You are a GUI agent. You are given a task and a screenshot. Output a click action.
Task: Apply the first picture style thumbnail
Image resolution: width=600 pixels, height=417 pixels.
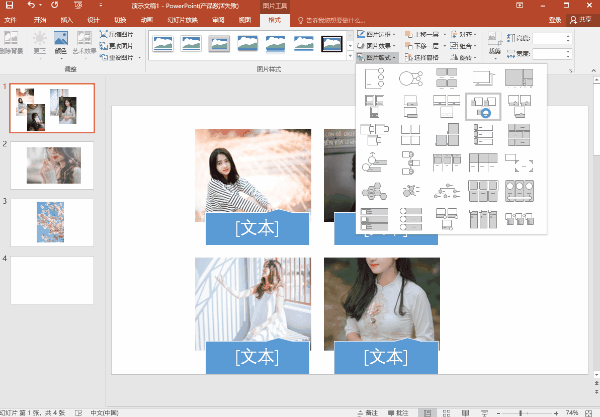point(163,44)
